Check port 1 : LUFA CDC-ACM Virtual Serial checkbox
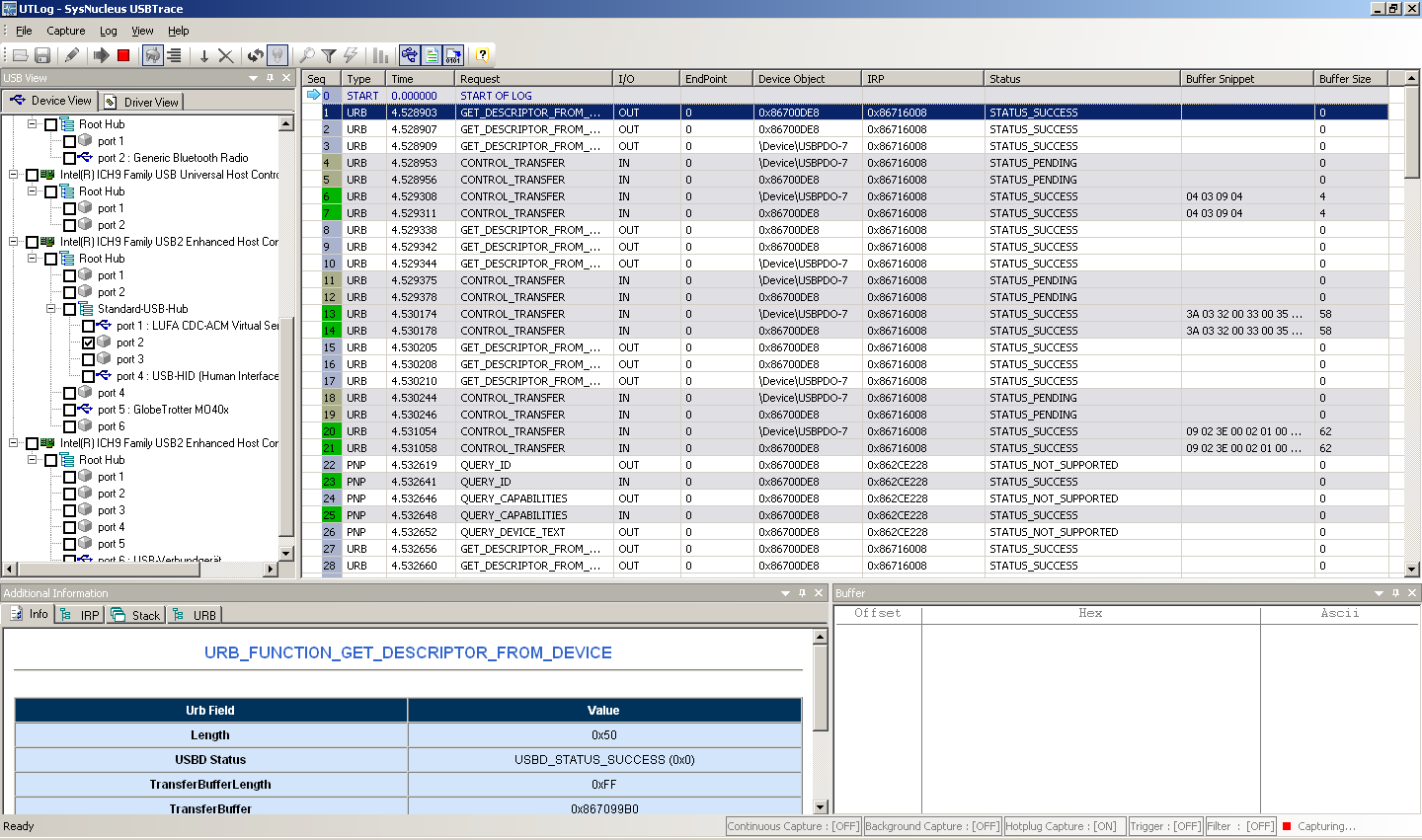 (89, 326)
